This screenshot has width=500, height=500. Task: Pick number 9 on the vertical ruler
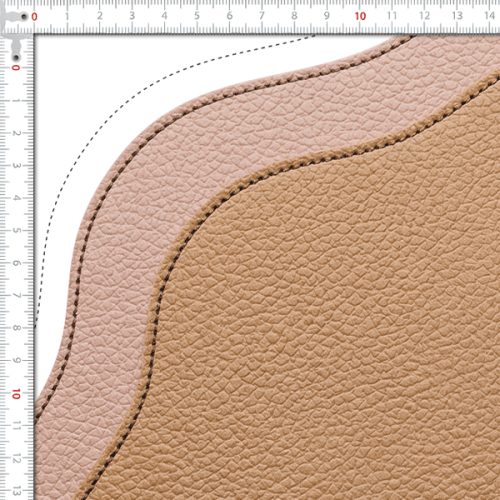(x=16, y=360)
